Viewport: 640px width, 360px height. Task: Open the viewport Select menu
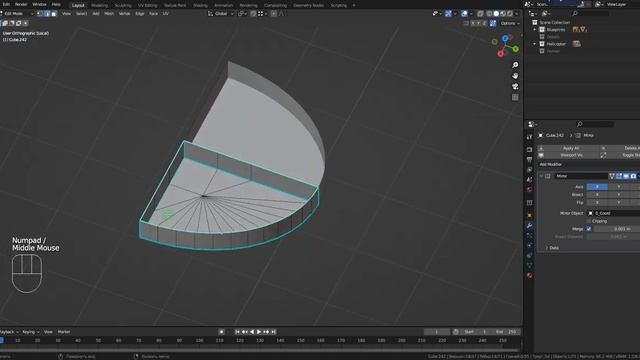pos(81,13)
